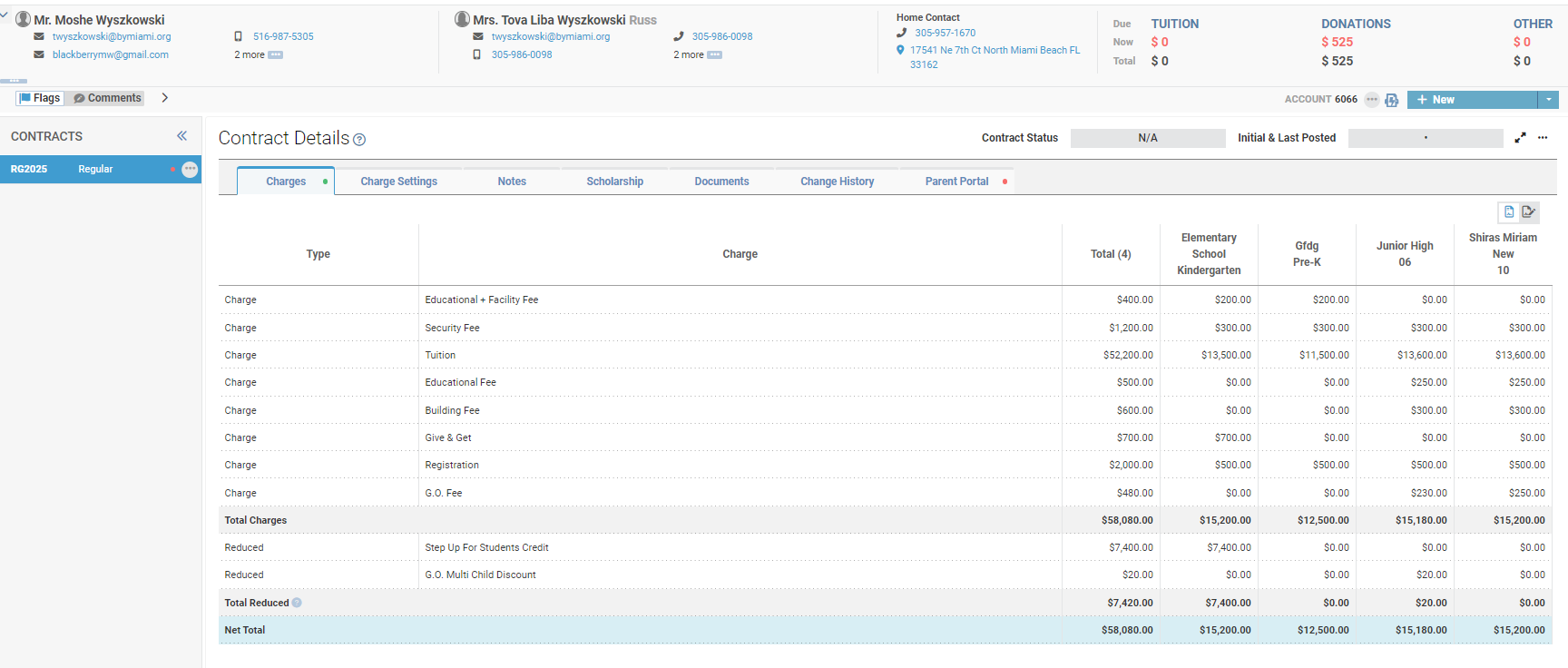Click the New button
Viewport: 1568px width, 668px height.
[x=1473, y=100]
